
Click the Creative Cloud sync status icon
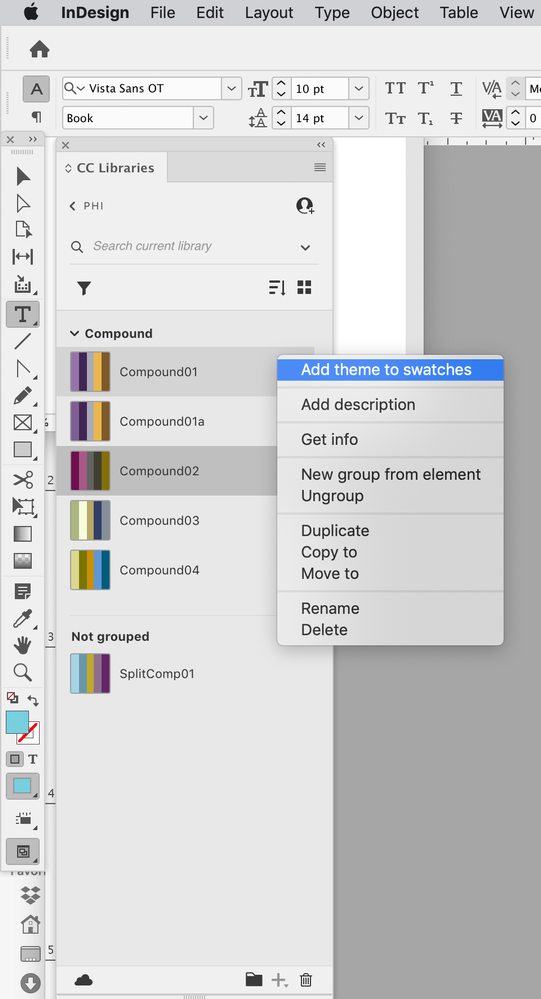(x=83, y=981)
